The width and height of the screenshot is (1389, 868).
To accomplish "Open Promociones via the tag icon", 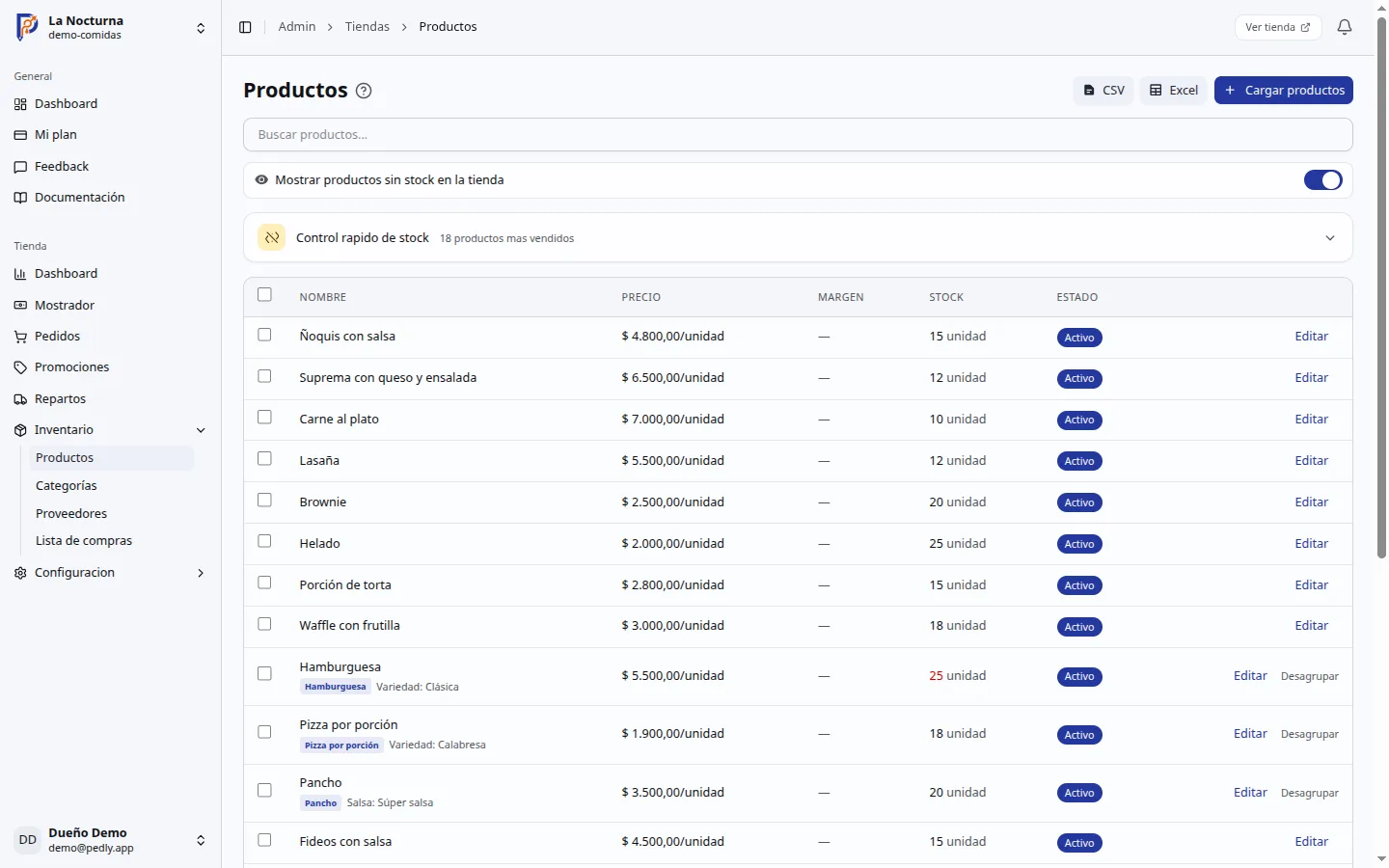I will point(20,367).
